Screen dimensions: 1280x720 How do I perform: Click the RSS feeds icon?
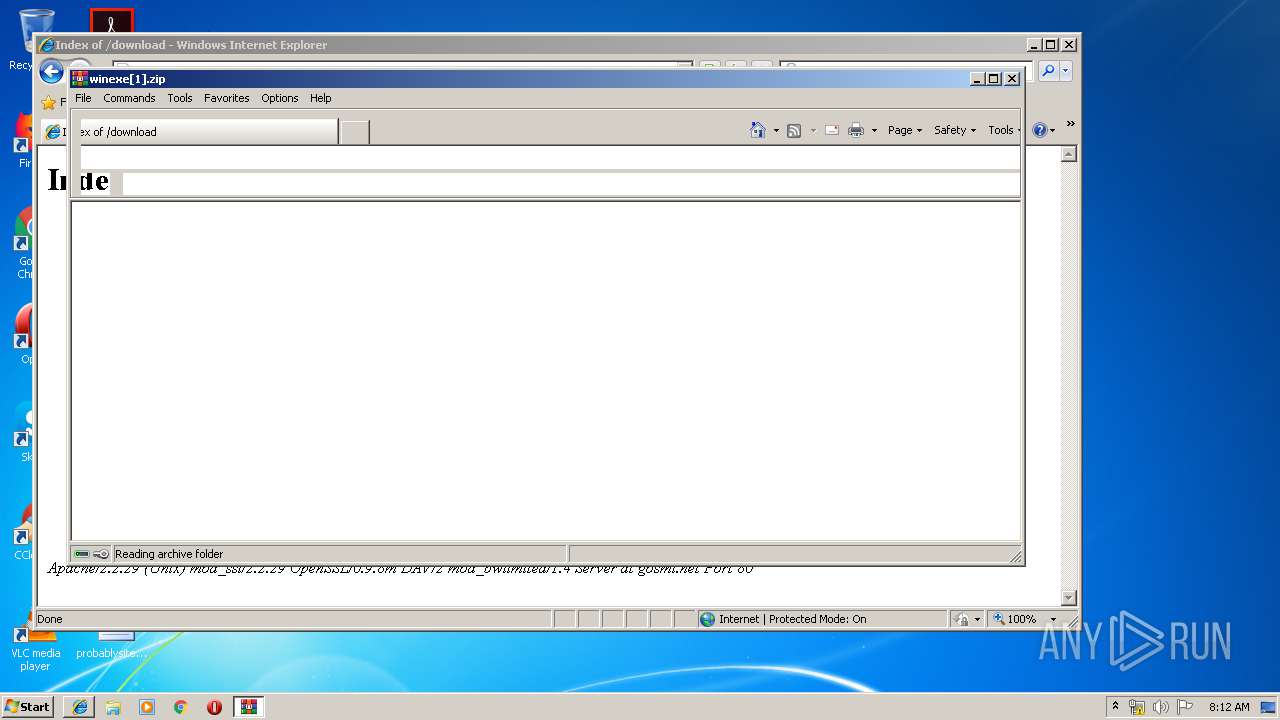tap(794, 130)
